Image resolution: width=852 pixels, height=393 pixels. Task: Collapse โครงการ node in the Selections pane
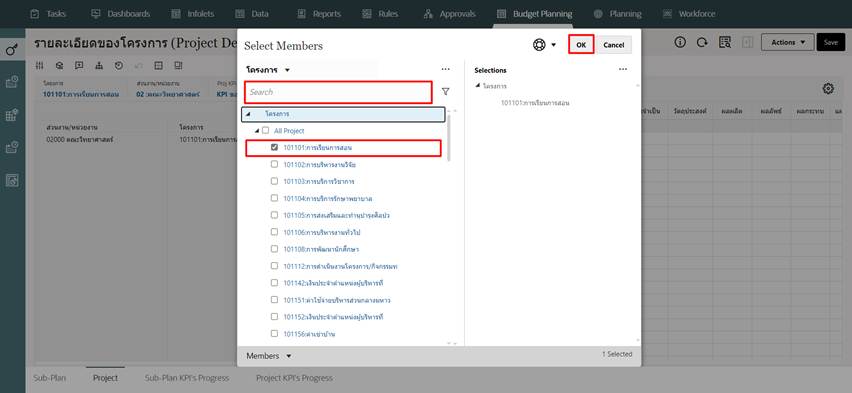[478, 86]
